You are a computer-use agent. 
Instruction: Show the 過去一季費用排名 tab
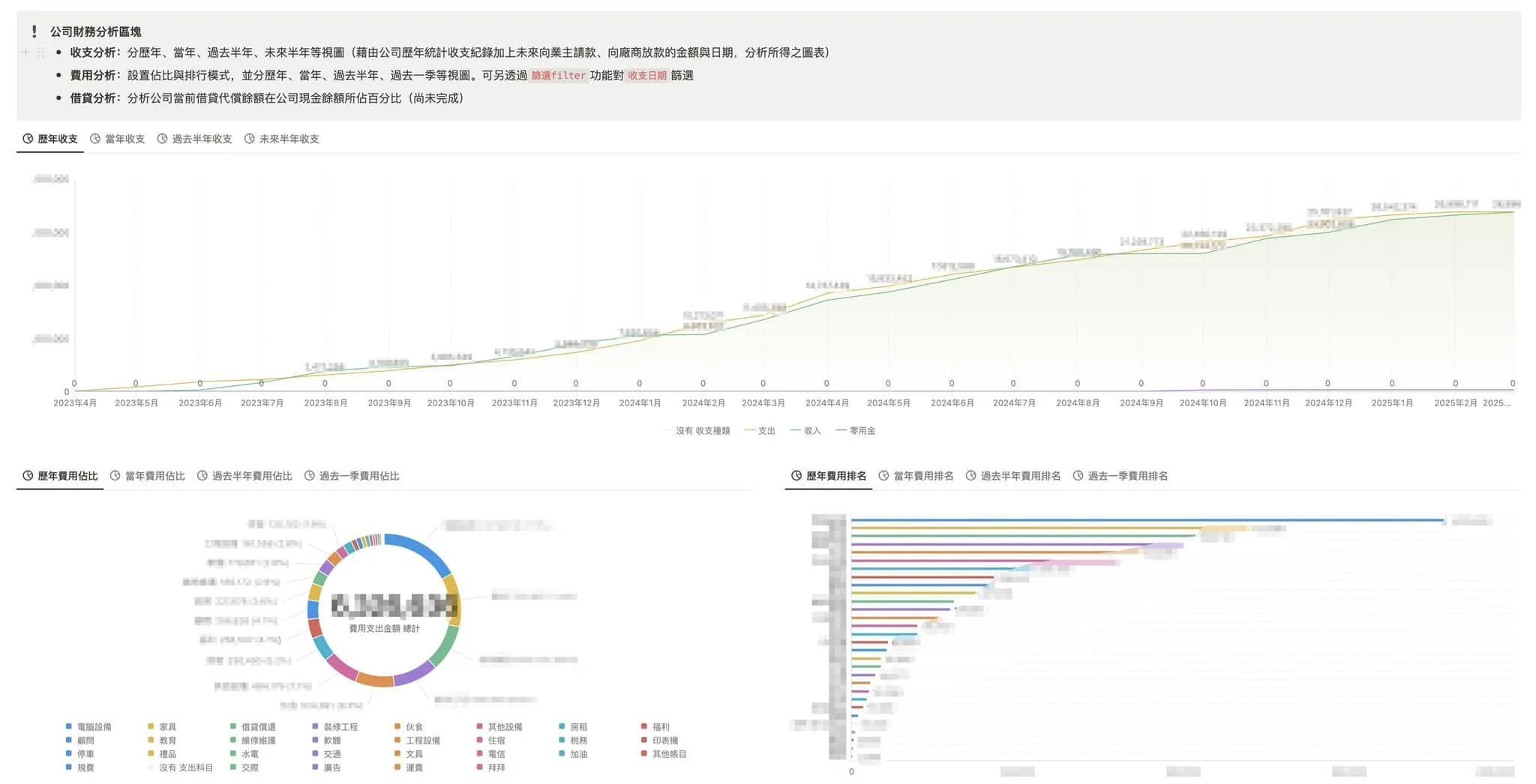(1120, 476)
